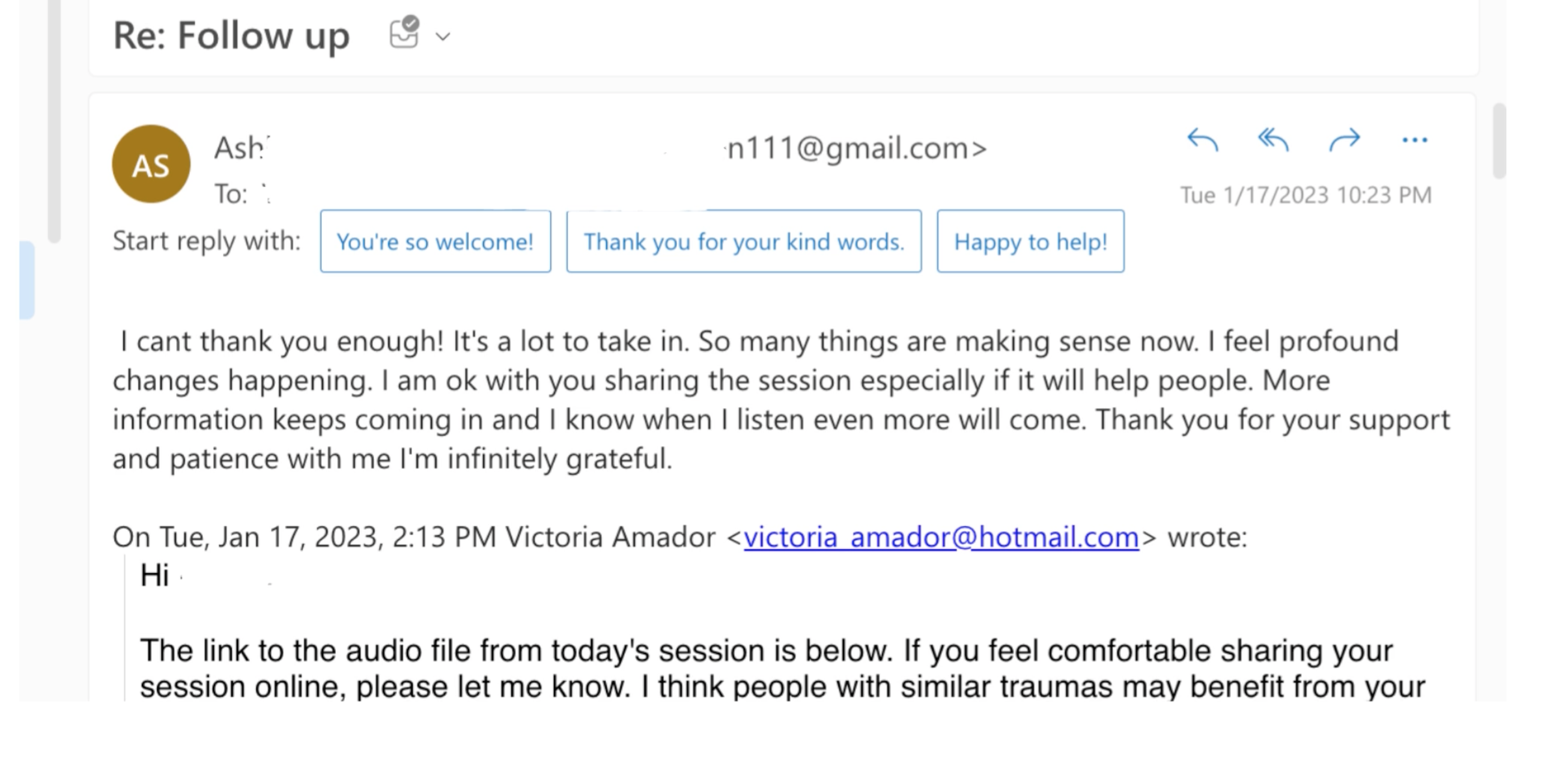The width and height of the screenshot is (1568, 766).
Task: Open the victoria_amador@hotmail.com link
Action: [941, 537]
